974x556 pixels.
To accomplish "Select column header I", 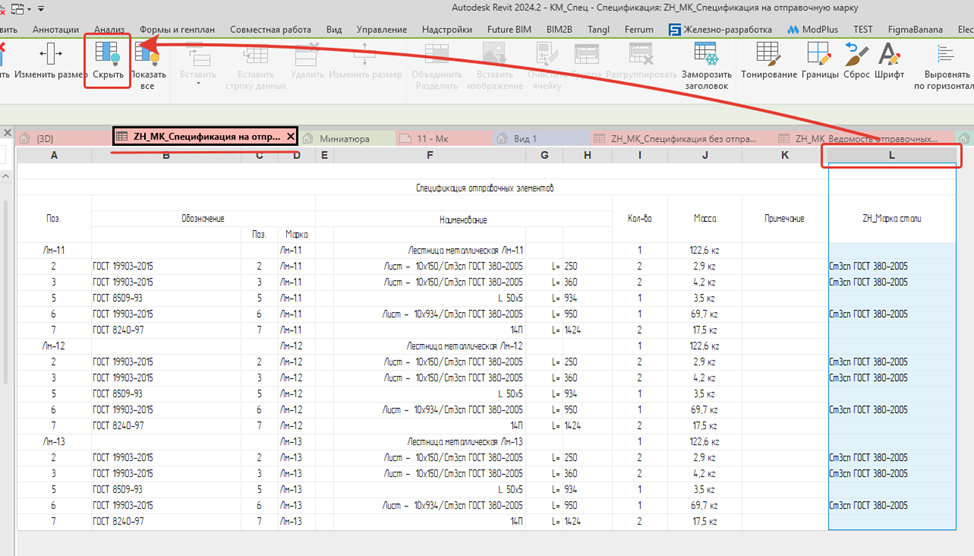I will [640, 155].
